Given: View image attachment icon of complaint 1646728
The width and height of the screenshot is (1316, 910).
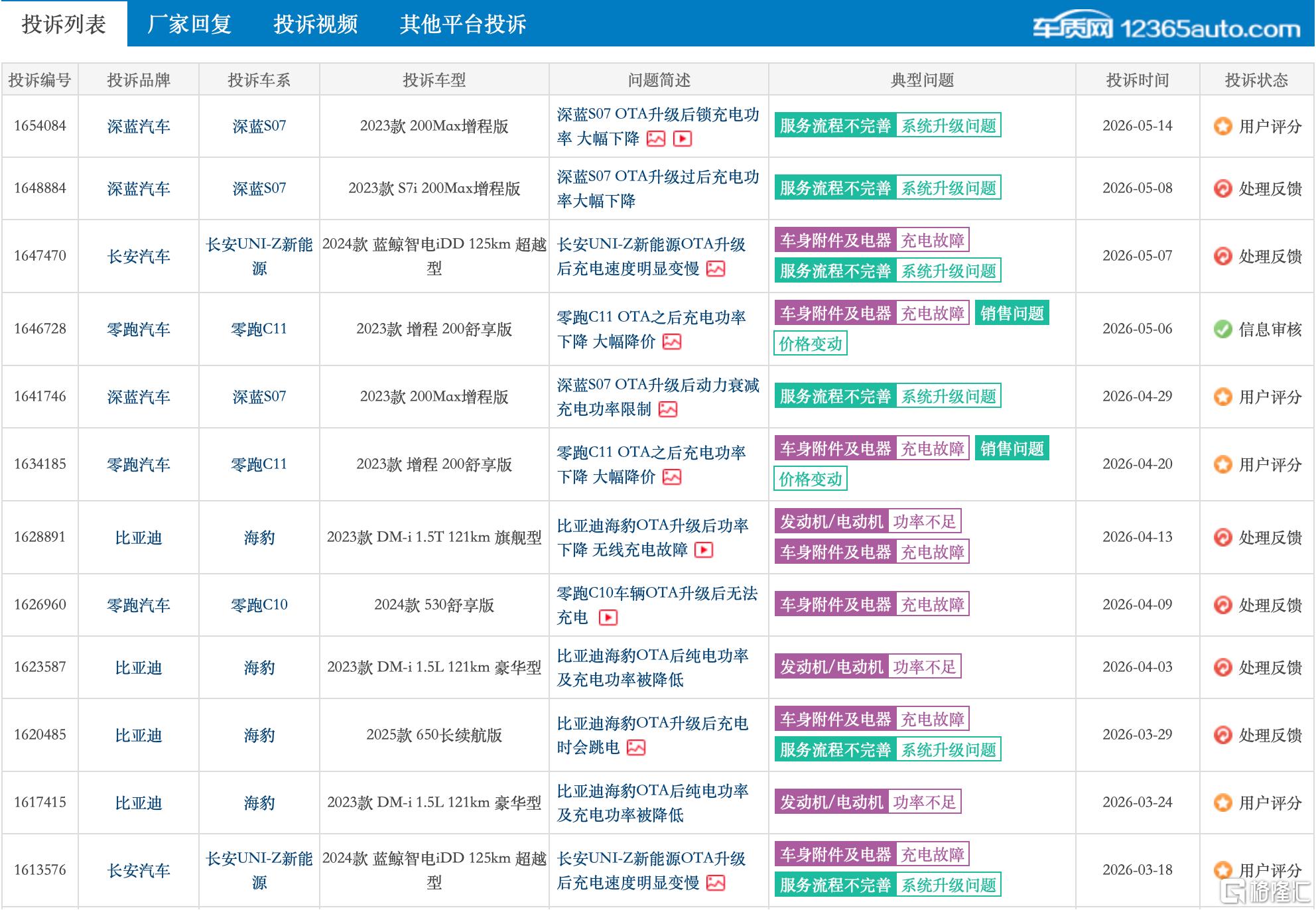Looking at the screenshot, I should (672, 342).
